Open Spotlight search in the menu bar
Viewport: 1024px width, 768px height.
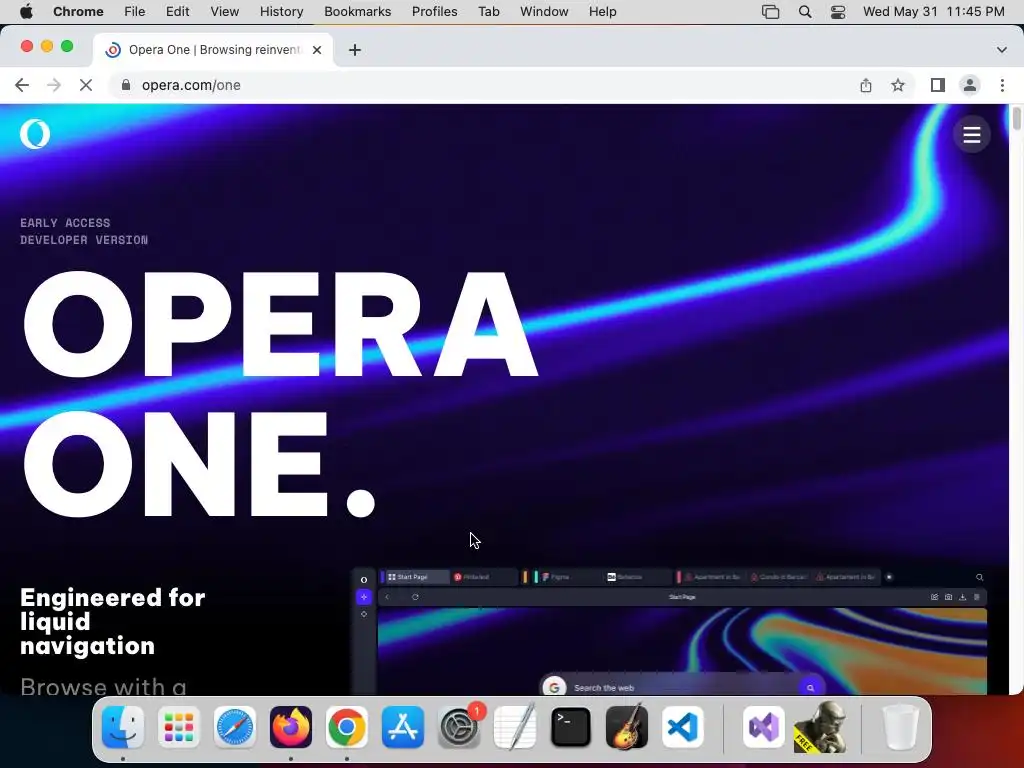click(805, 12)
